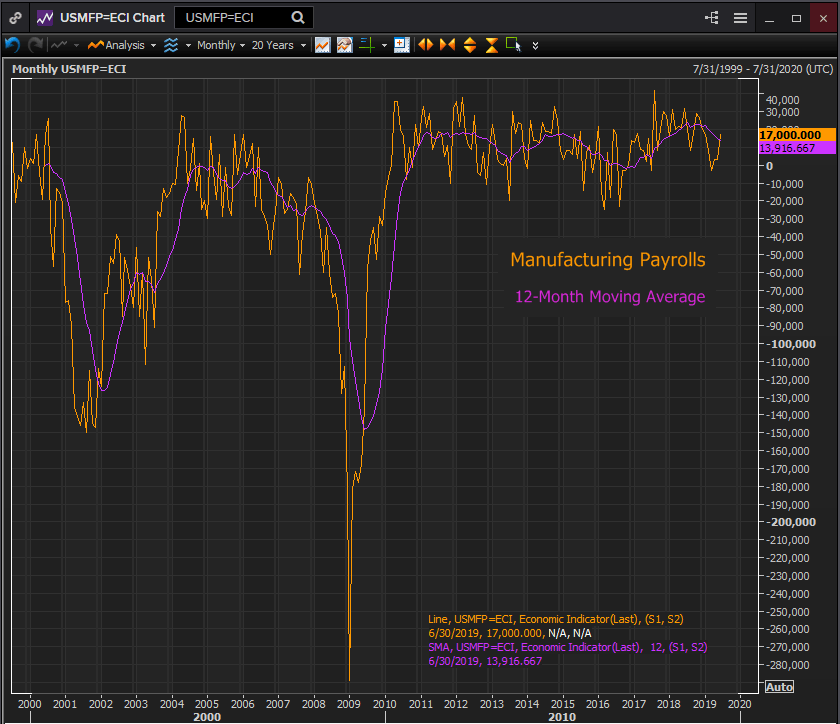Screen dimensions: 840x724
Task: Open the related-items tree icon
Action: (x=711, y=18)
